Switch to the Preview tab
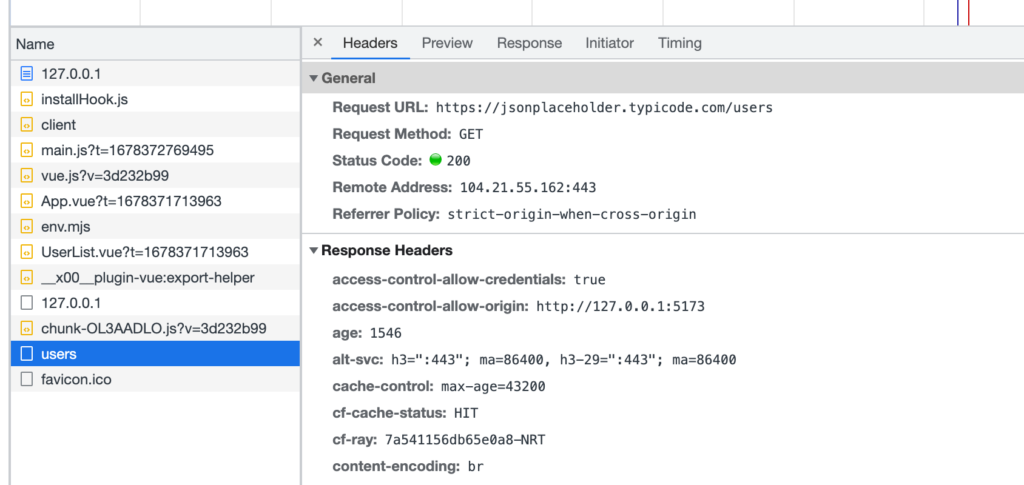1024x485 pixels. click(447, 43)
